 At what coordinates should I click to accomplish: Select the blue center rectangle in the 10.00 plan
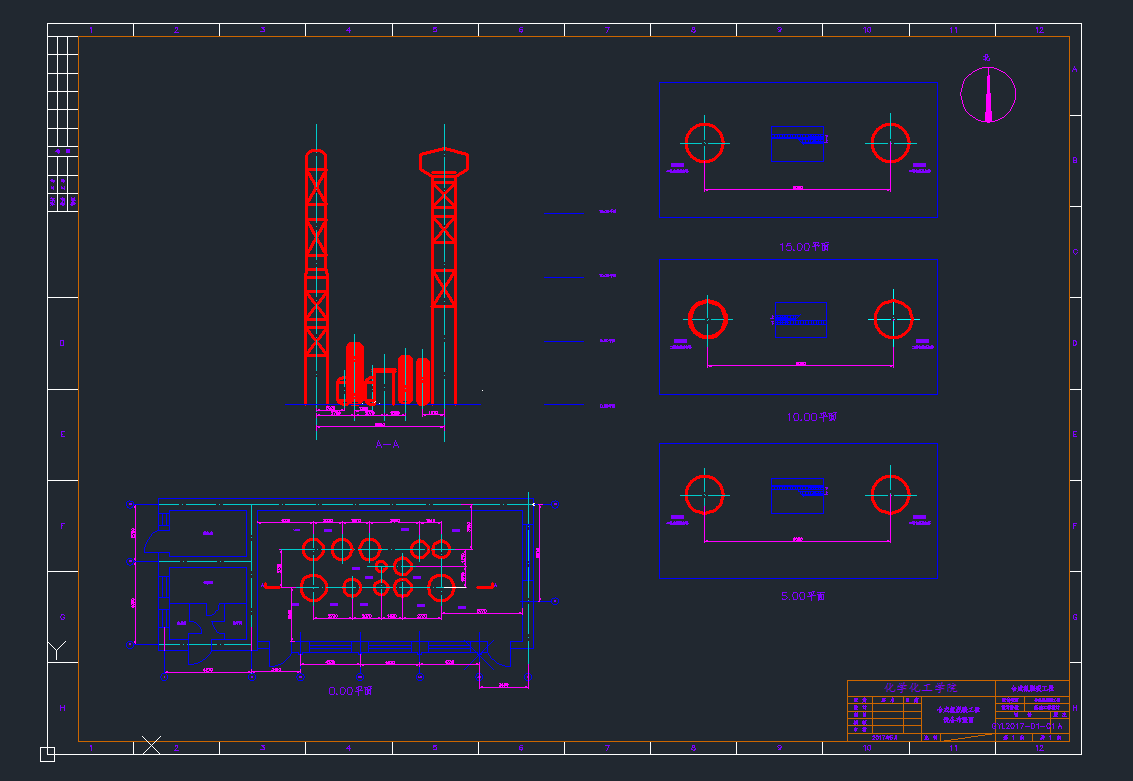[800, 319]
